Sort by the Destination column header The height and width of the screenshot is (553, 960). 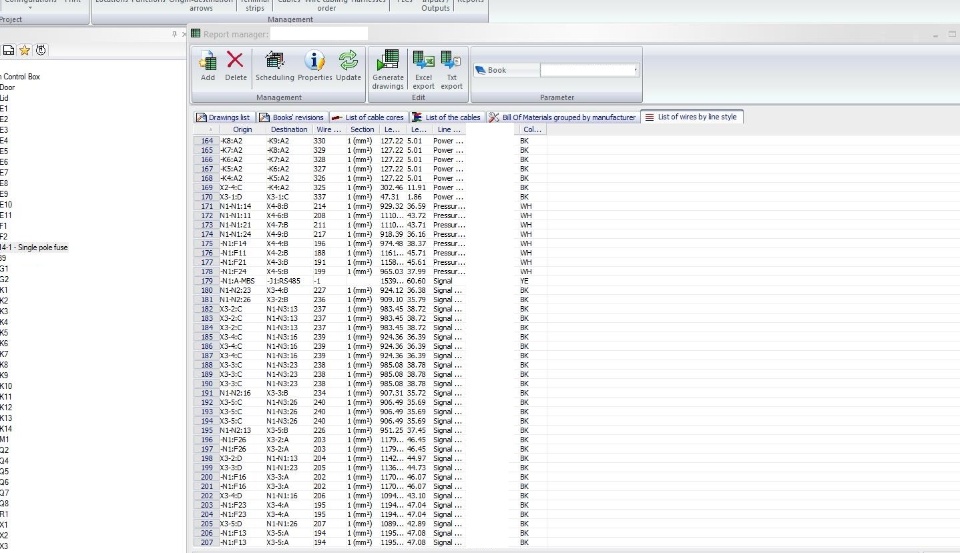[x=289, y=129]
